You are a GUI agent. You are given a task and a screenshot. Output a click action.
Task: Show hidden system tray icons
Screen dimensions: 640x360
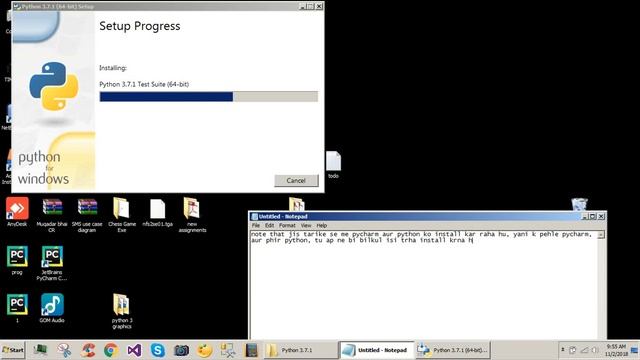[563, 350]
